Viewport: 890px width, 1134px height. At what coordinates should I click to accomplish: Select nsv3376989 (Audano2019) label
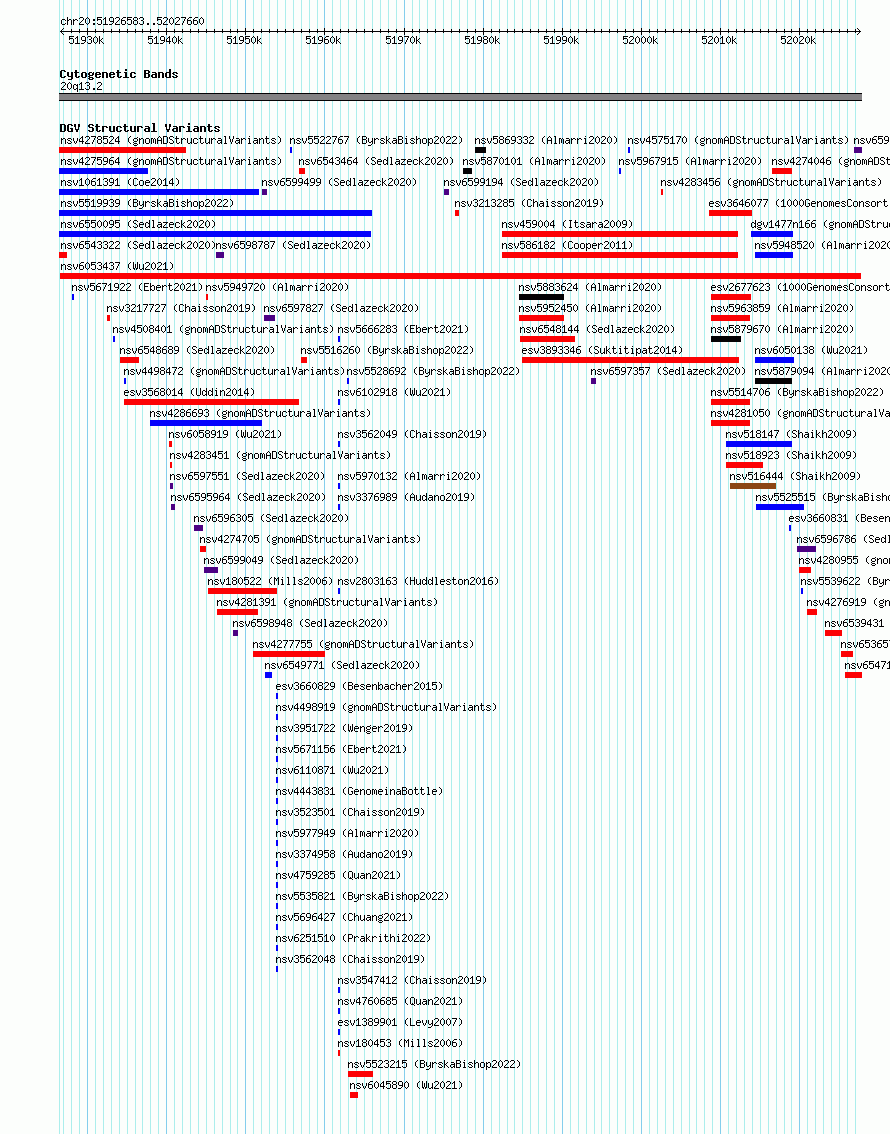406,497
